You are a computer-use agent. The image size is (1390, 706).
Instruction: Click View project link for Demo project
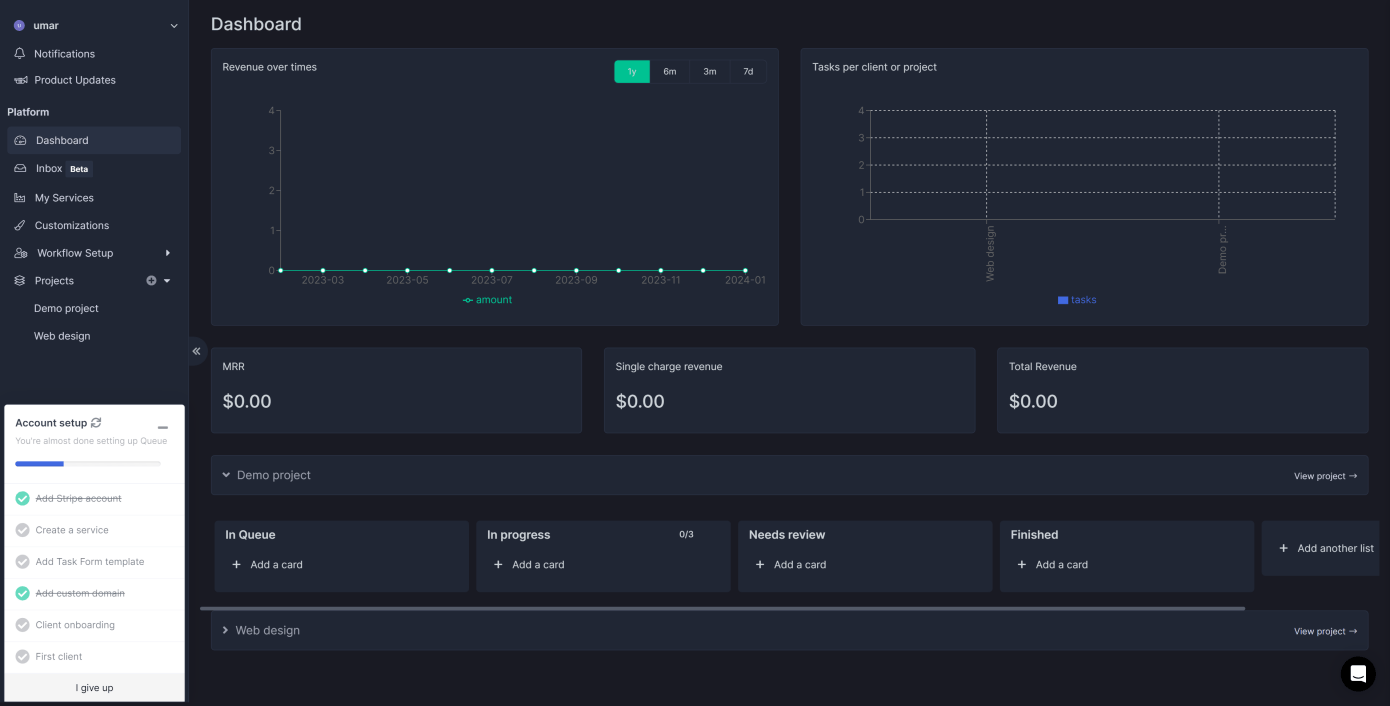point(1325,476)
